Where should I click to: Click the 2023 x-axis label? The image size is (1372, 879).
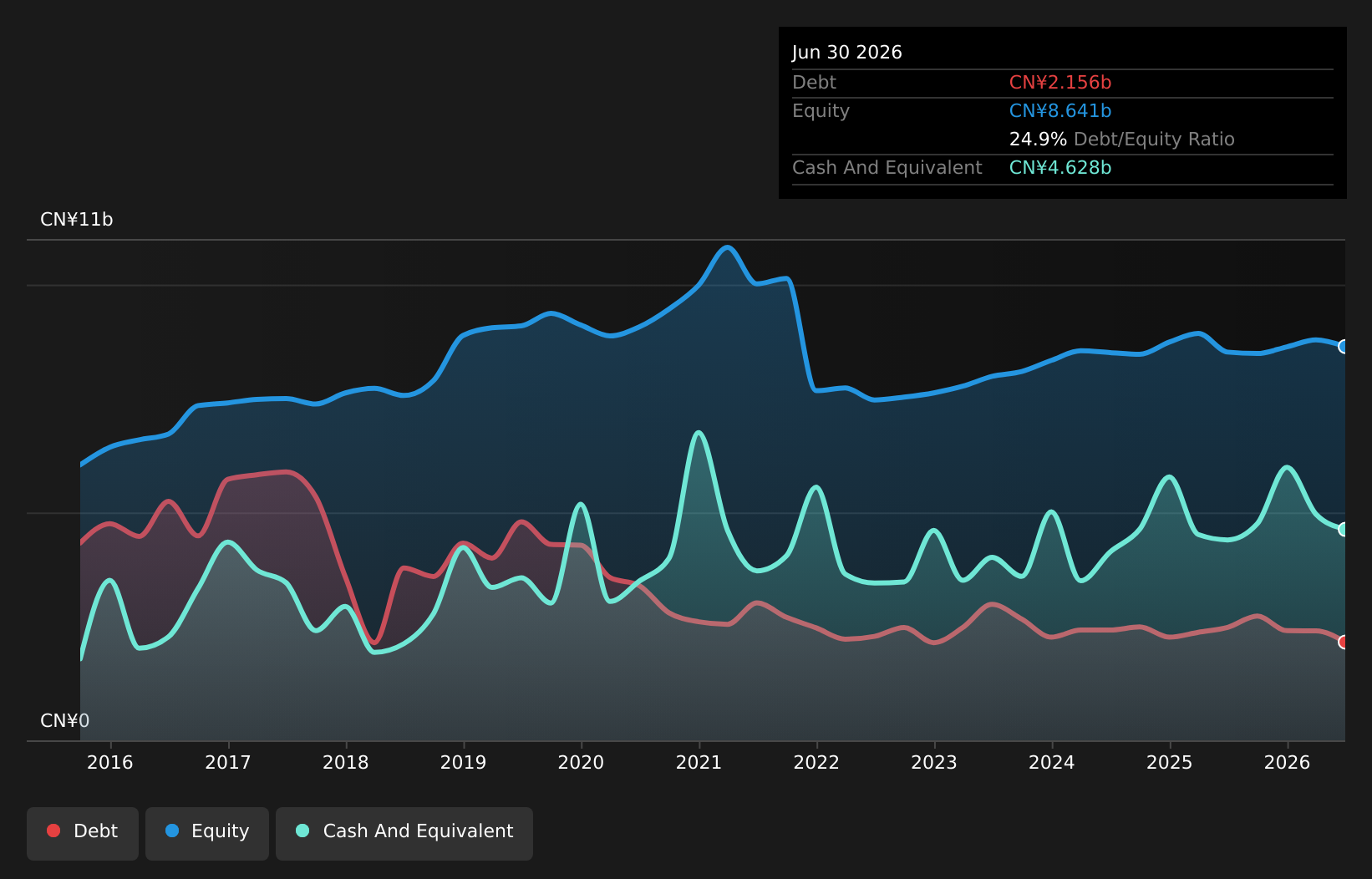pos(934,762)
